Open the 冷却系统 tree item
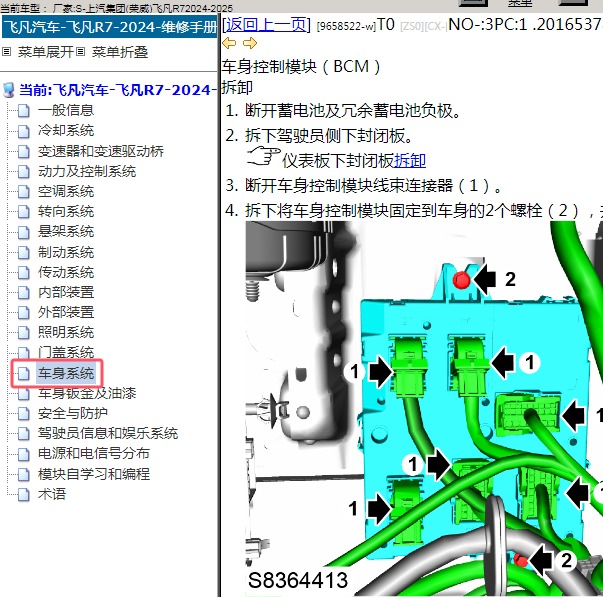Viewport: 603px width, 597px height. 66,130
